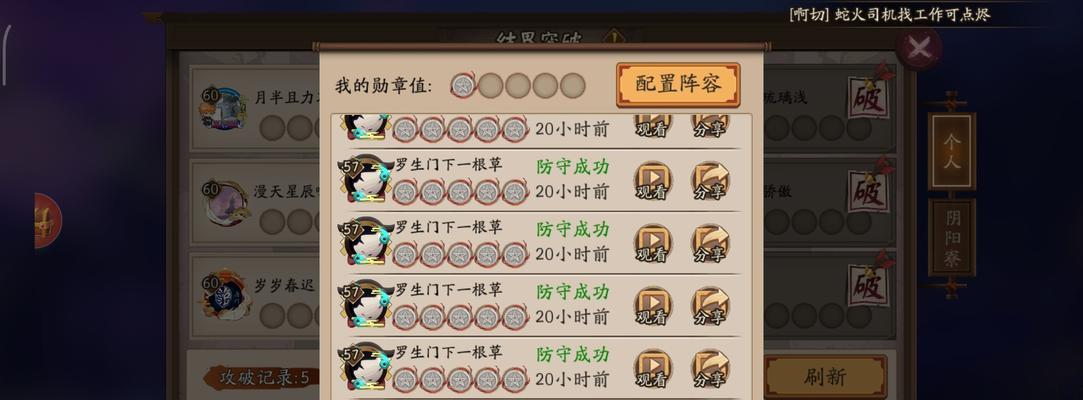Close the 结界突破 window
This screenshot has height=400, width=1083.
click(x=919, y=48)
